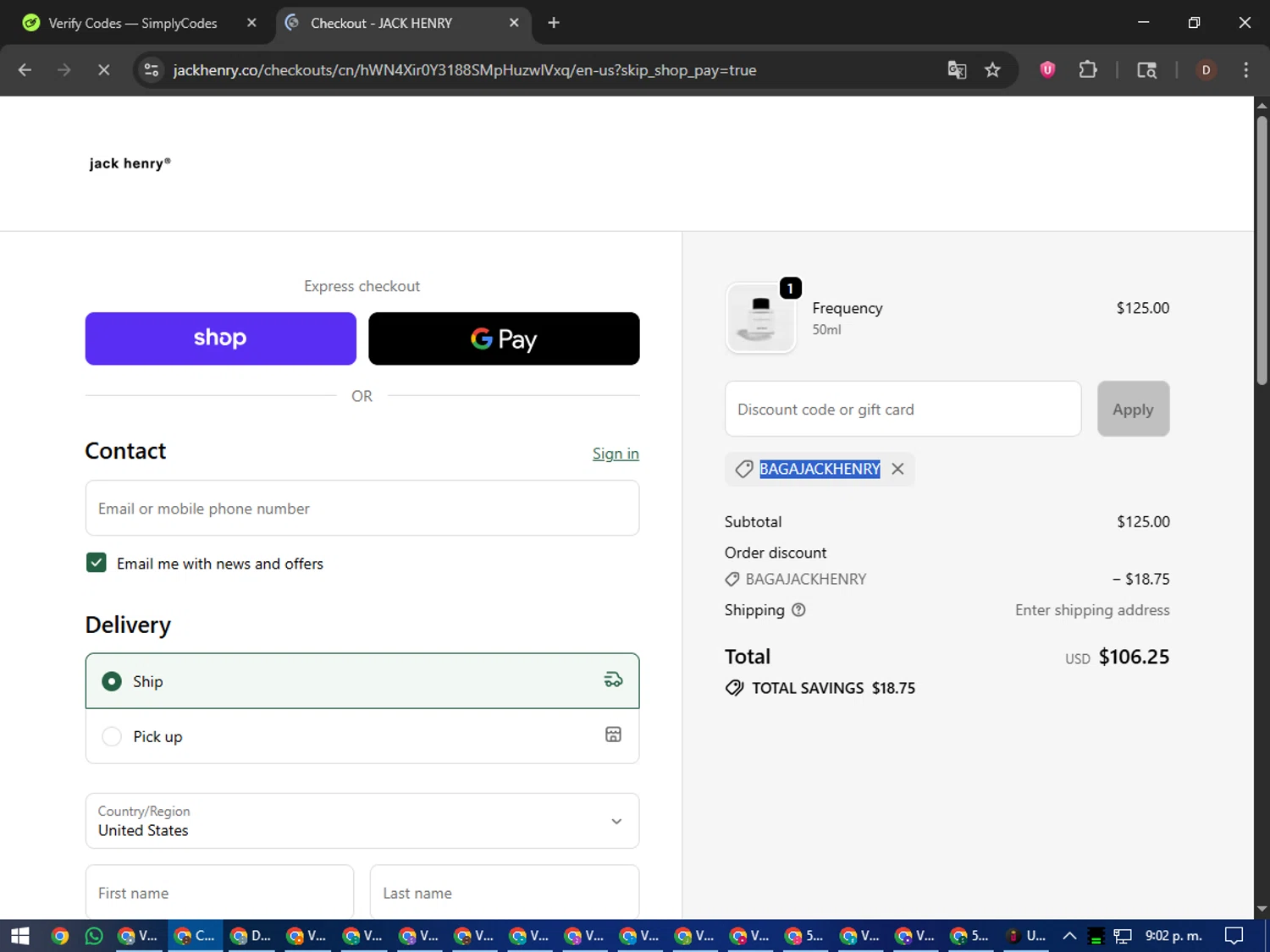Pay with the Google Pay button

pyautogui.click(x=504, y=338)
